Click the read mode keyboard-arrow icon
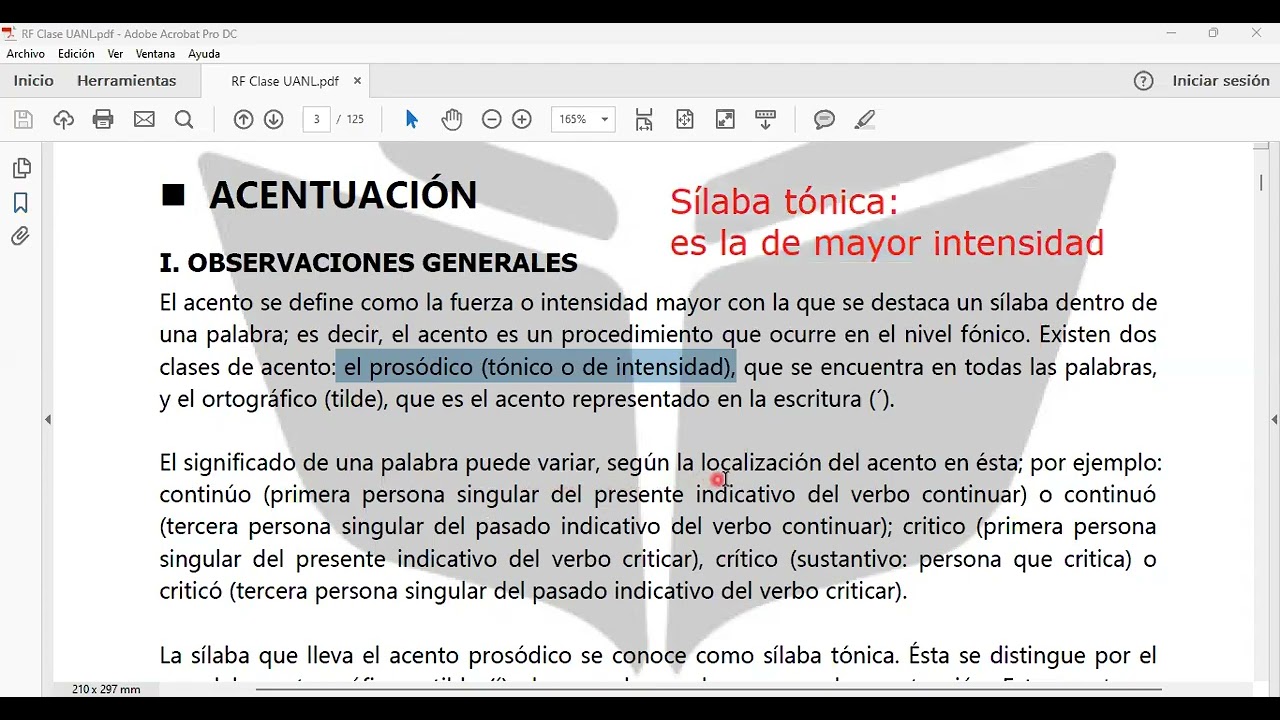 pyautogui.click(x=766, y=120)
